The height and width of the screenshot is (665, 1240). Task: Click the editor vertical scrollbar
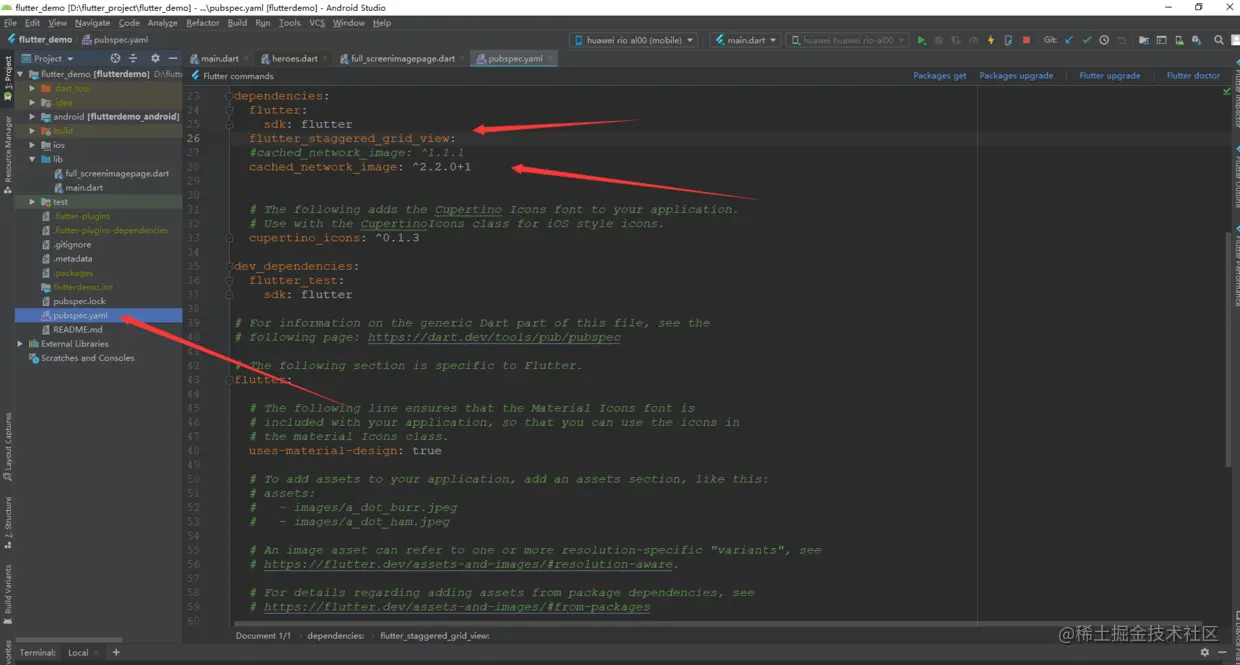click(1228, 349)
